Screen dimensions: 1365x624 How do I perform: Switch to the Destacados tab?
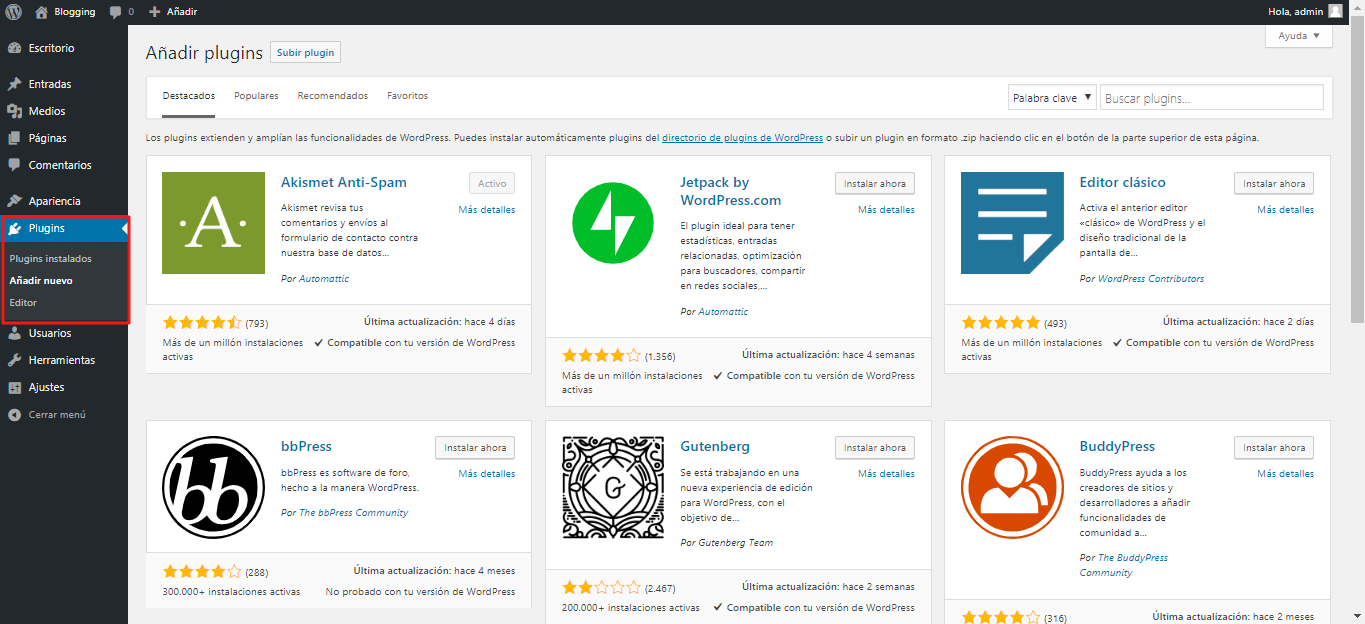pyautogui.click(x=189, y=96)
